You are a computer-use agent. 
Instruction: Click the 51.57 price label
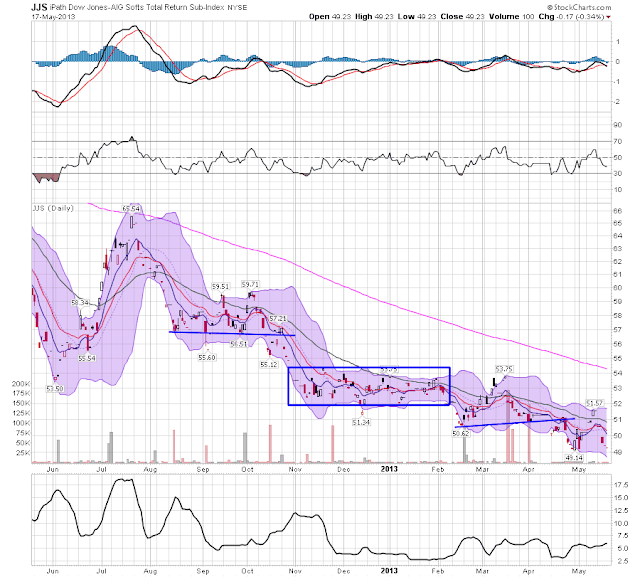click(594, 403)
